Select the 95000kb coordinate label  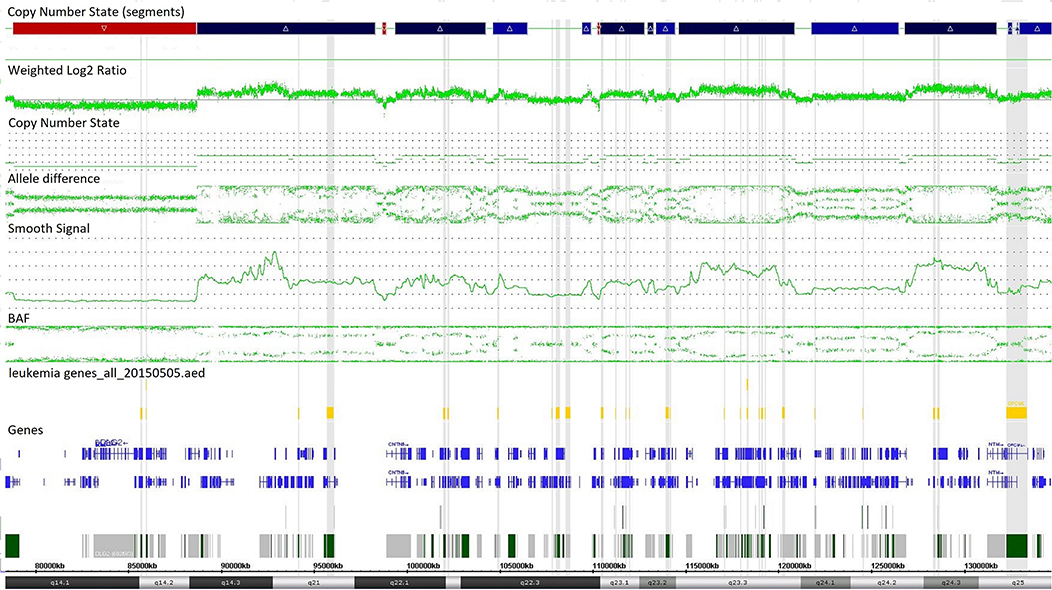pyautogui.click(x=328, y=566)
